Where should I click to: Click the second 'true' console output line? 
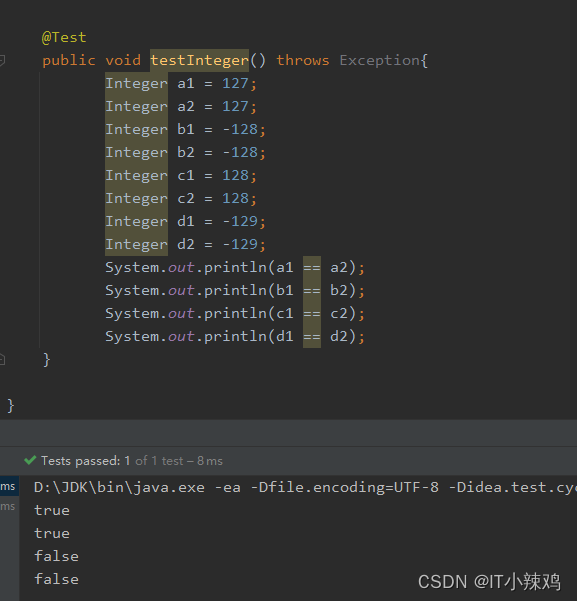52,534
